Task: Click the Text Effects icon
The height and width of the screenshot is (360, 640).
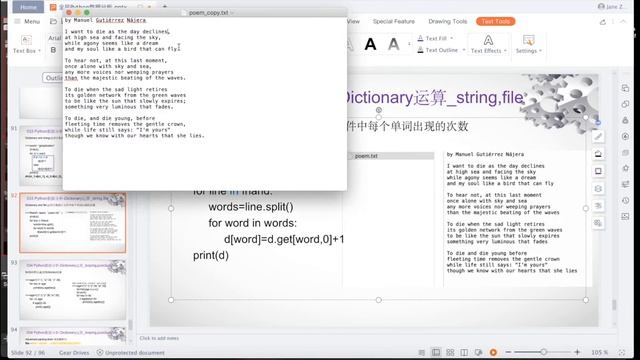Action: (488, 40)
